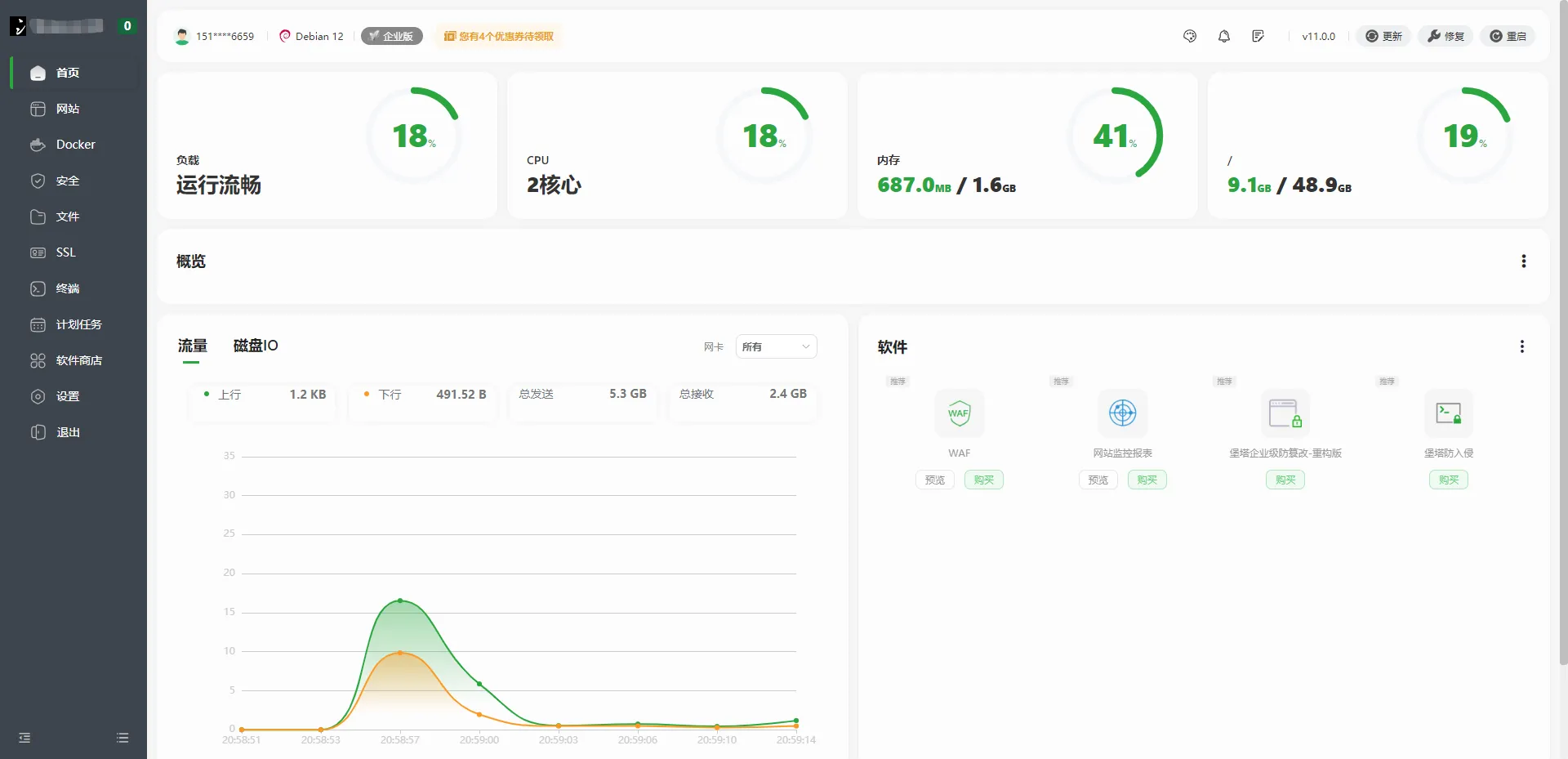Switch to the 磁盘IO tab
1568x759 pixels.
tap(256, 346)
